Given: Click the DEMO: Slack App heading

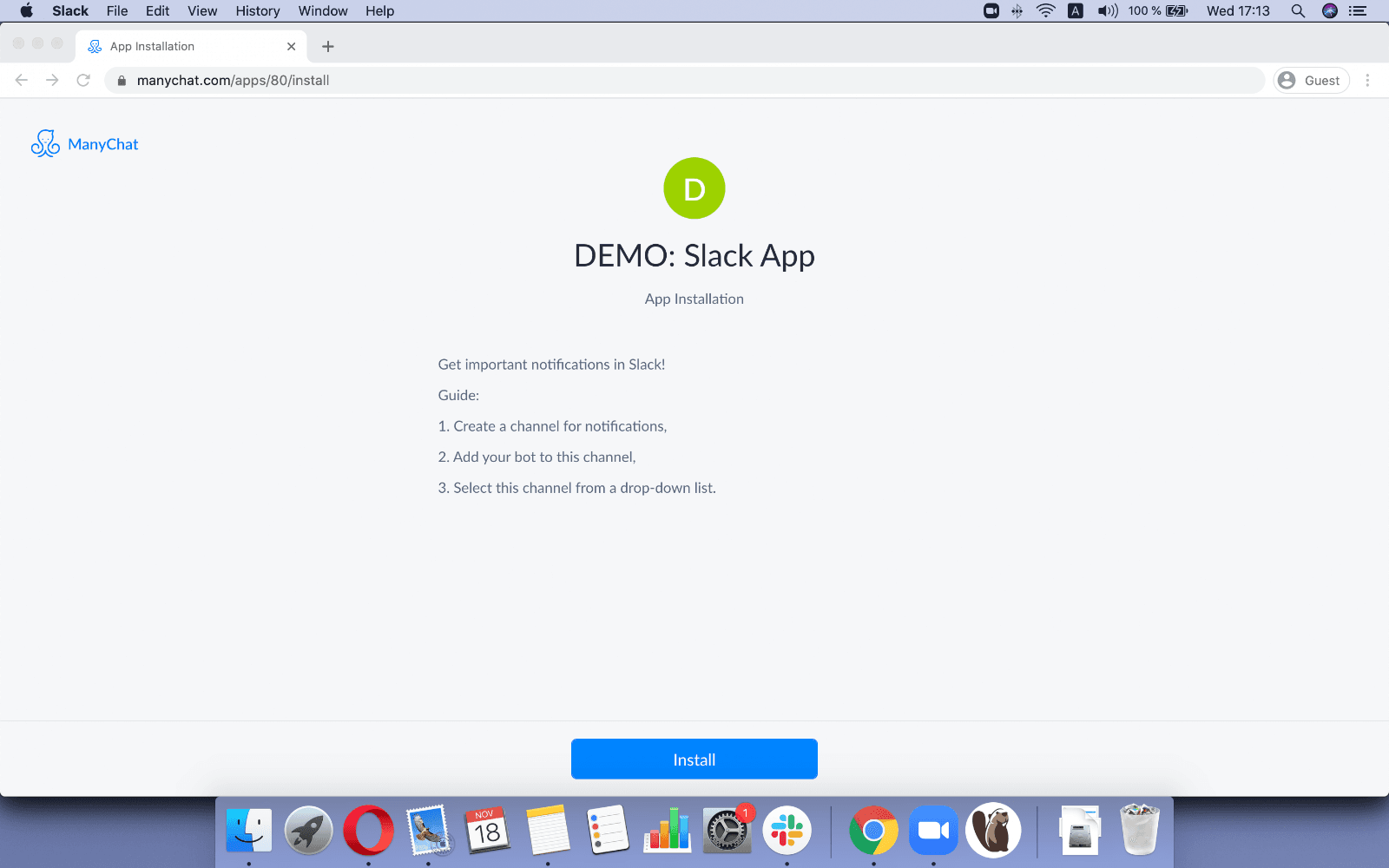Looking at the screenshot, I should [x=694, y=256].
